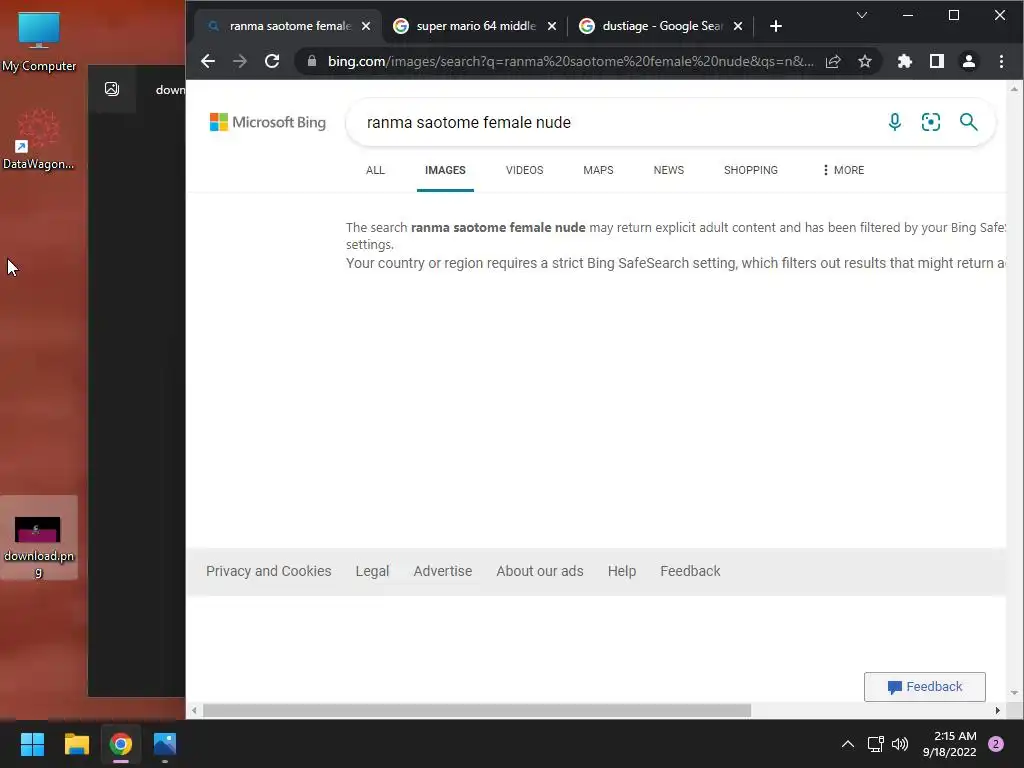Click the Bing voice search microphone

click(895, 121)
